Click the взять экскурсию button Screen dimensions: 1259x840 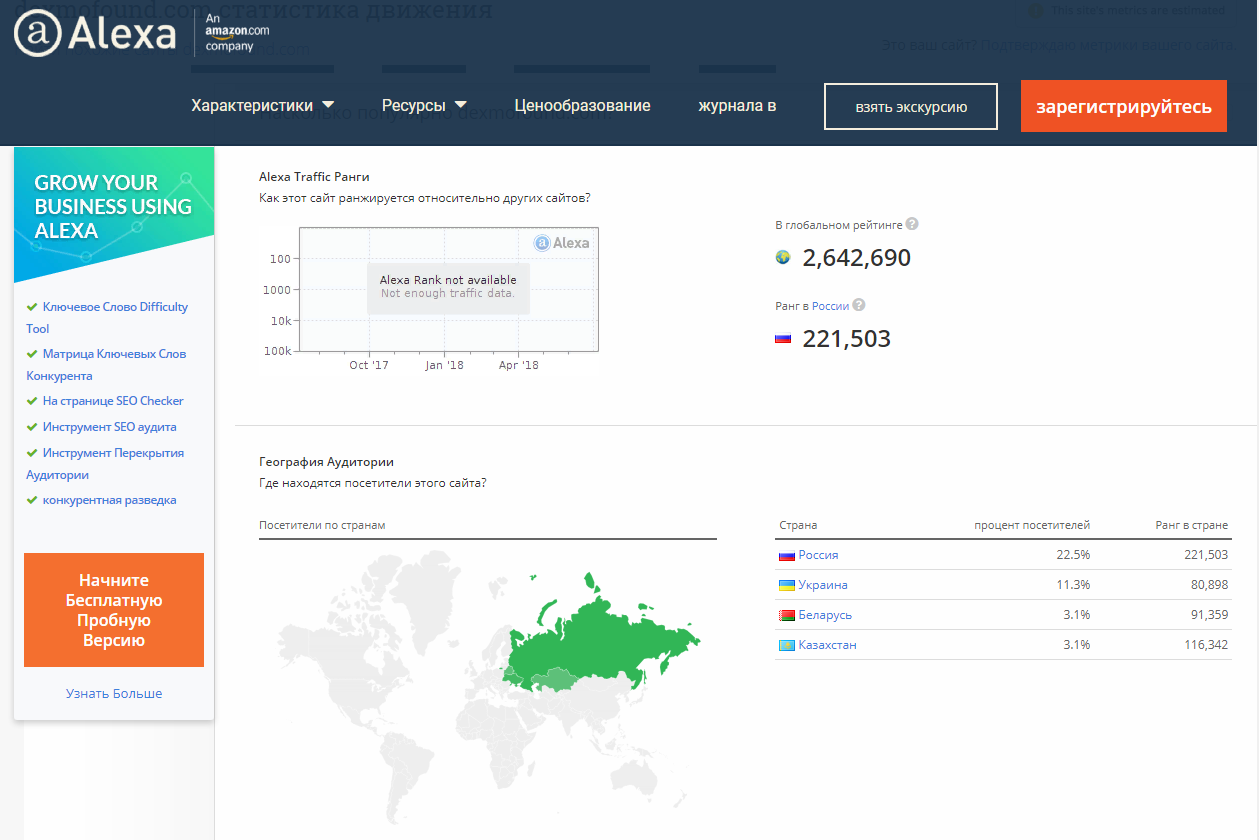point(910,107)
